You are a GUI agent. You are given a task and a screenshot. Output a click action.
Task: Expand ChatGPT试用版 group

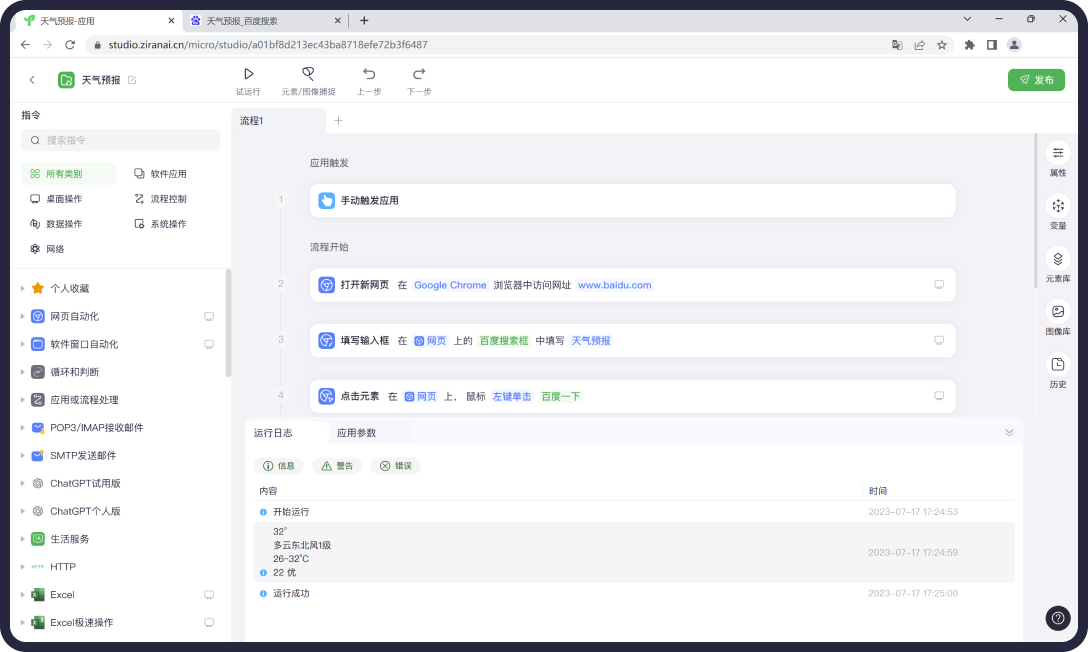22,483
